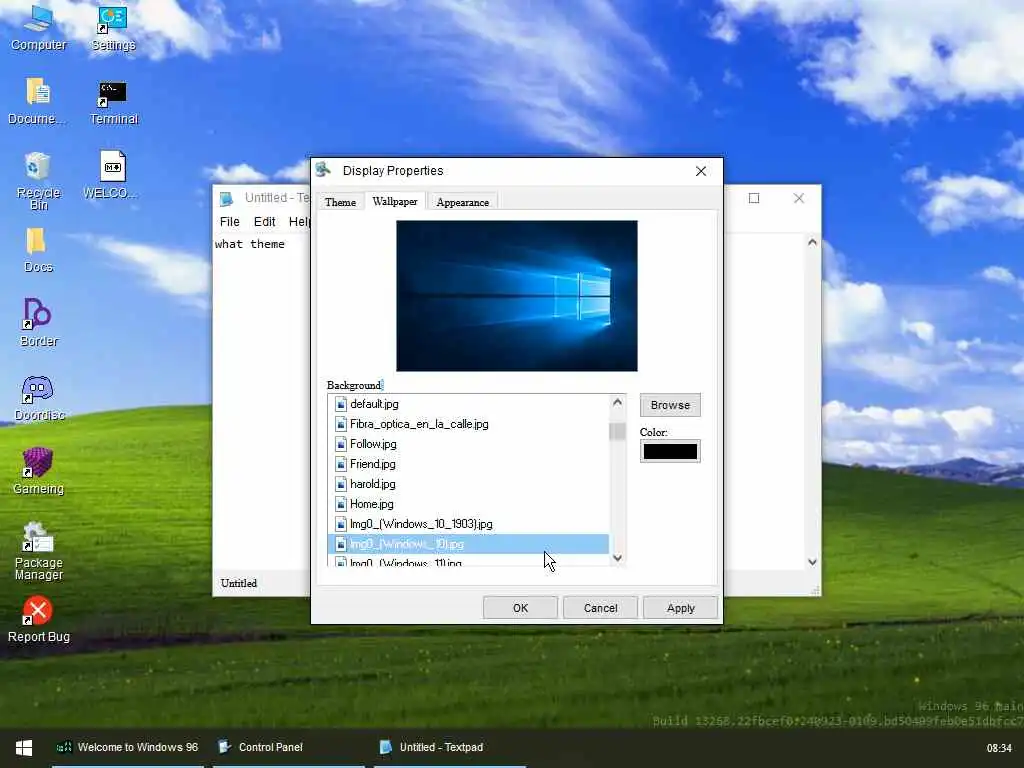Image resolution: width=1024 pixels, height=768 pixels.
Task: Click Textpad scroll down arrow
Action: [x=812, y=562]
